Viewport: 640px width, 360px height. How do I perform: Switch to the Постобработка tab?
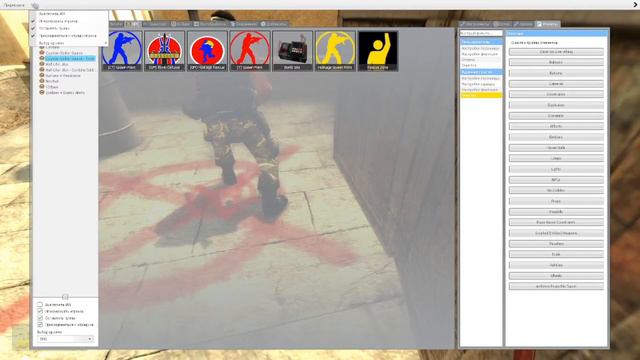tap(210, 24)
